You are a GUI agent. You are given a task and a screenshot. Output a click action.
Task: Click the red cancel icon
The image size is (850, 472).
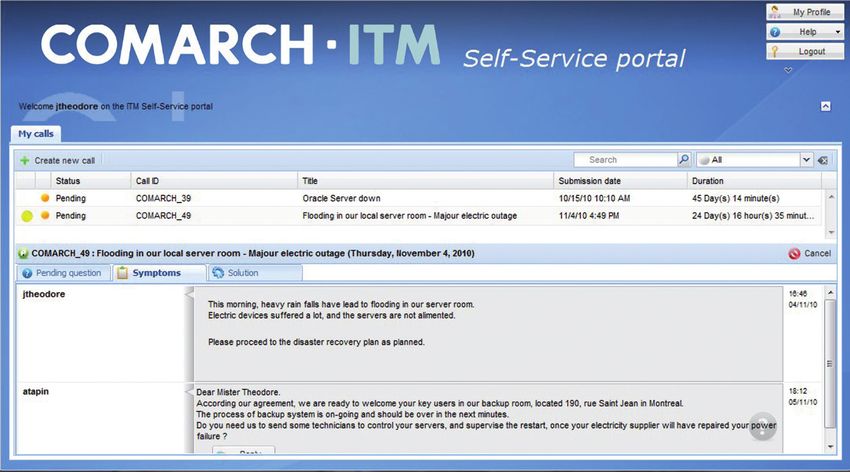click(x=794, y=254)
